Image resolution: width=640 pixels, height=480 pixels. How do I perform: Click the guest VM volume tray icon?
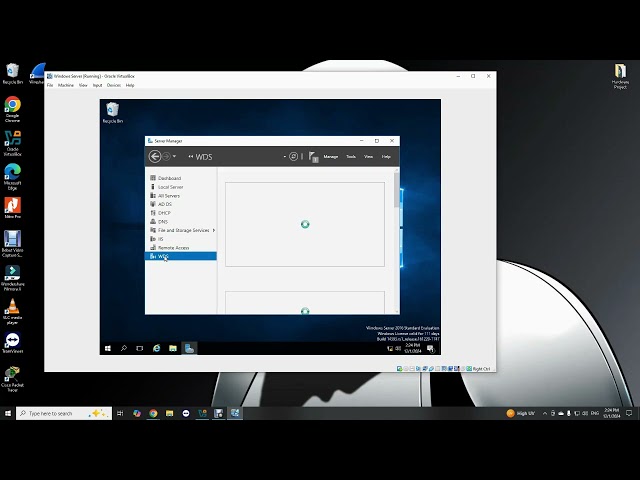tap(398, 349)
